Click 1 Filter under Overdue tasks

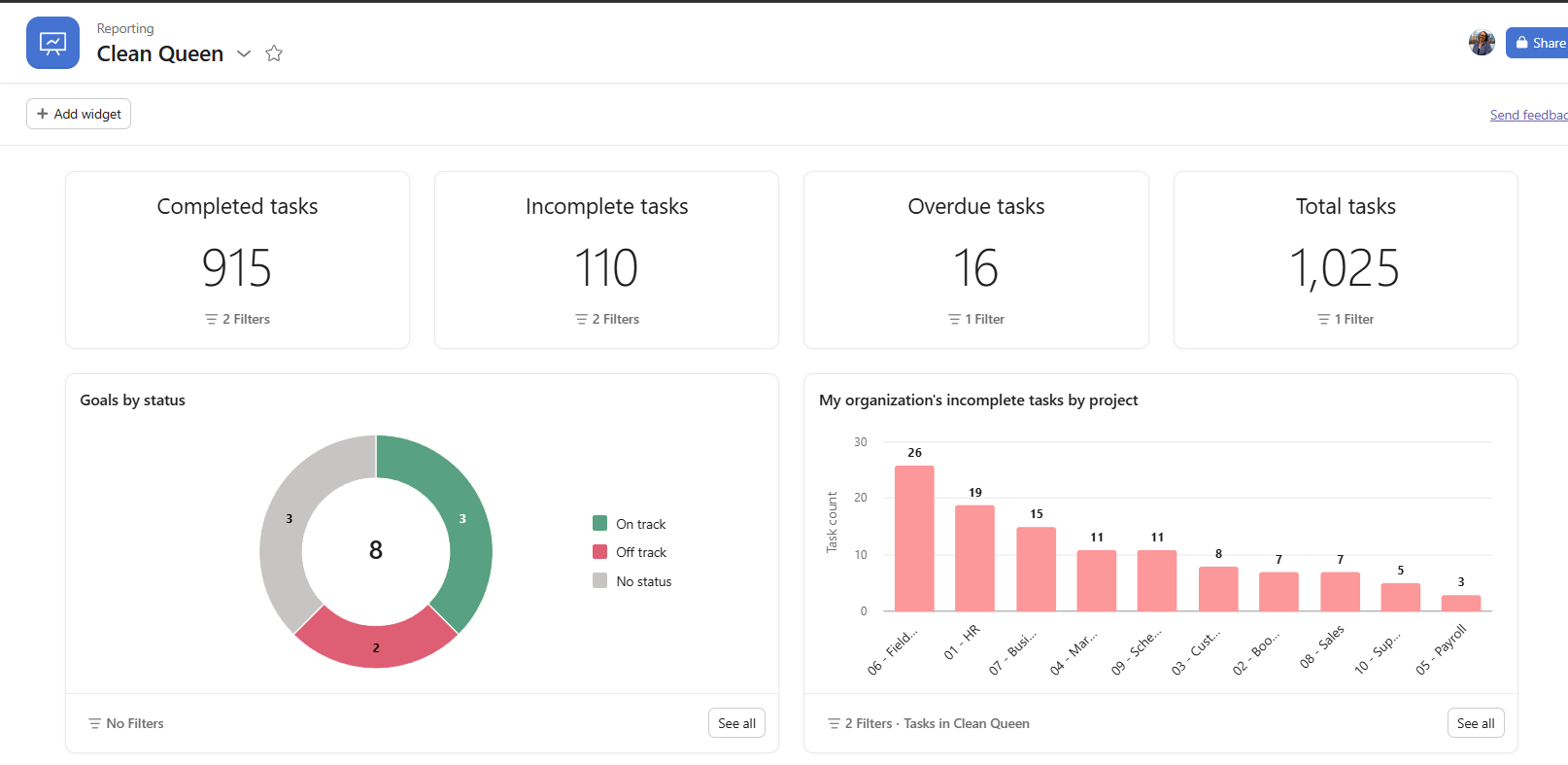tap(975, 319)
